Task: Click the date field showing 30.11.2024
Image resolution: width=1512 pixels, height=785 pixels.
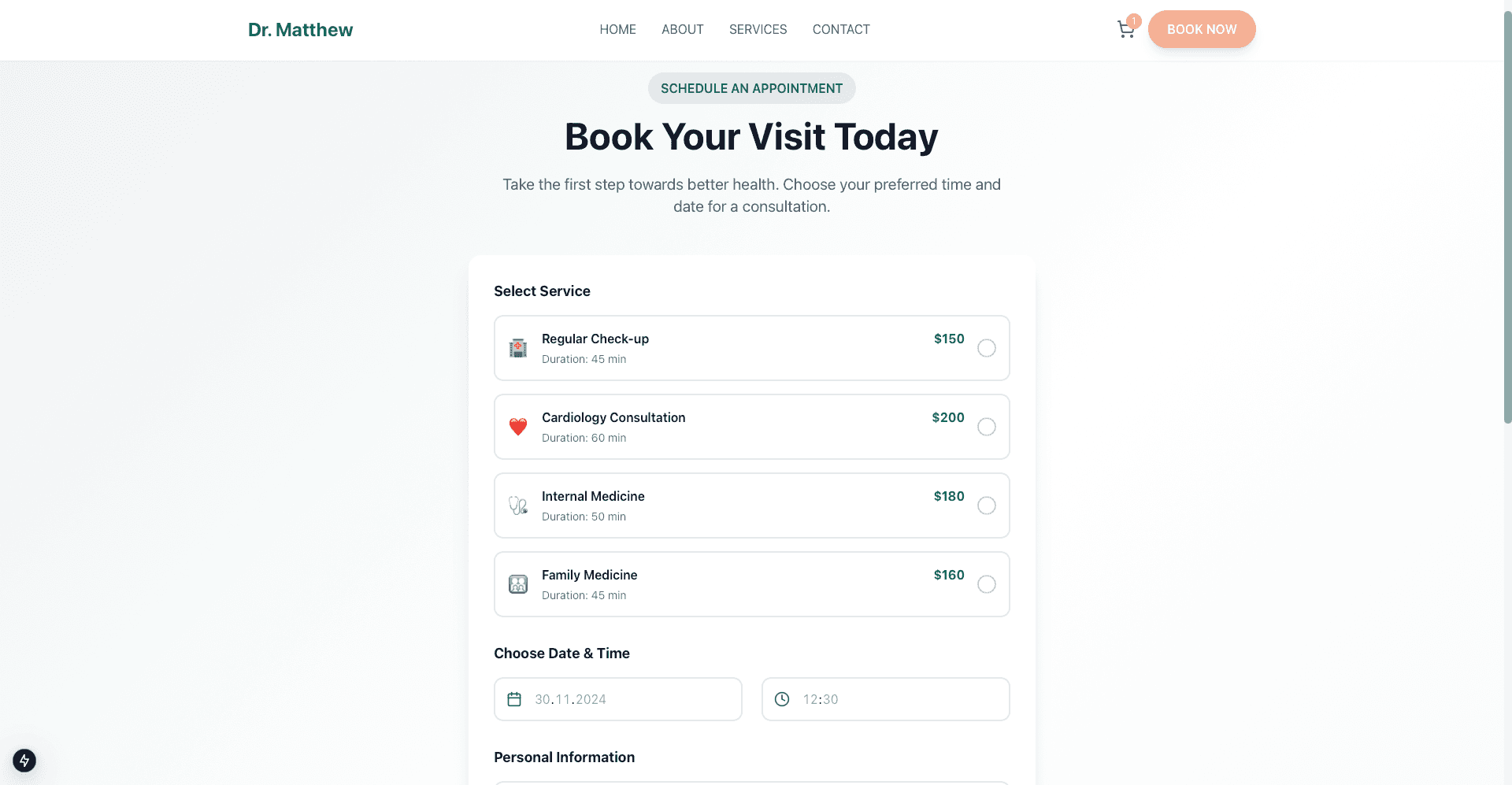Action: 618,699
